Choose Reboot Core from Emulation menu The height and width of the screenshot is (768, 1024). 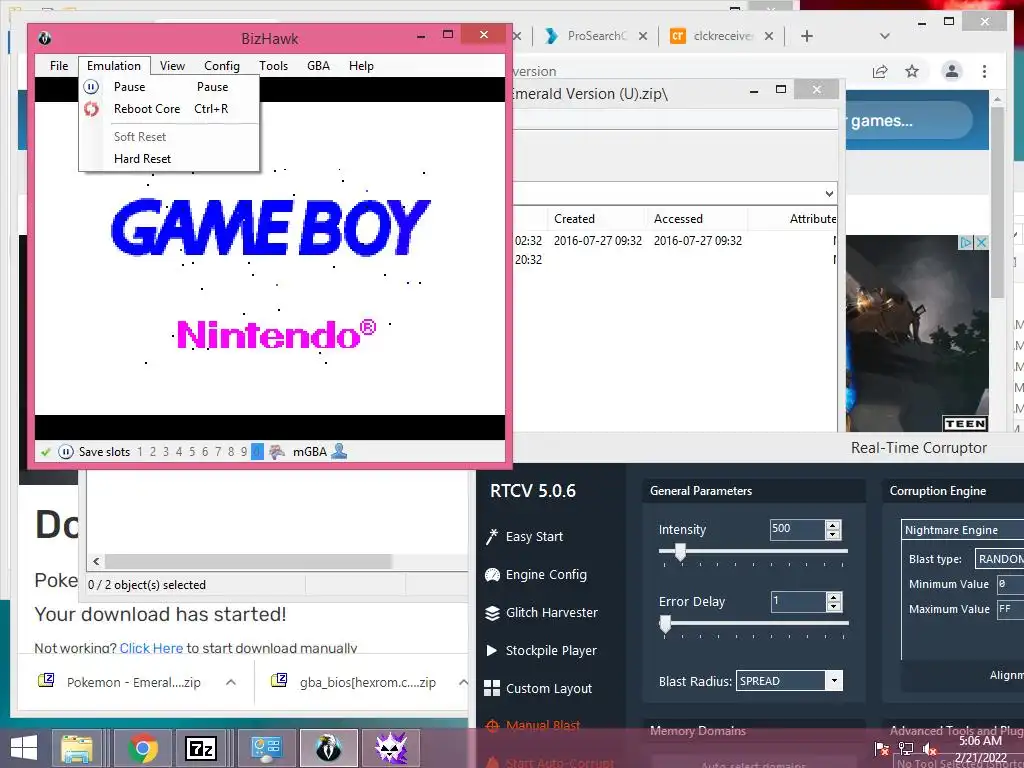170,109
